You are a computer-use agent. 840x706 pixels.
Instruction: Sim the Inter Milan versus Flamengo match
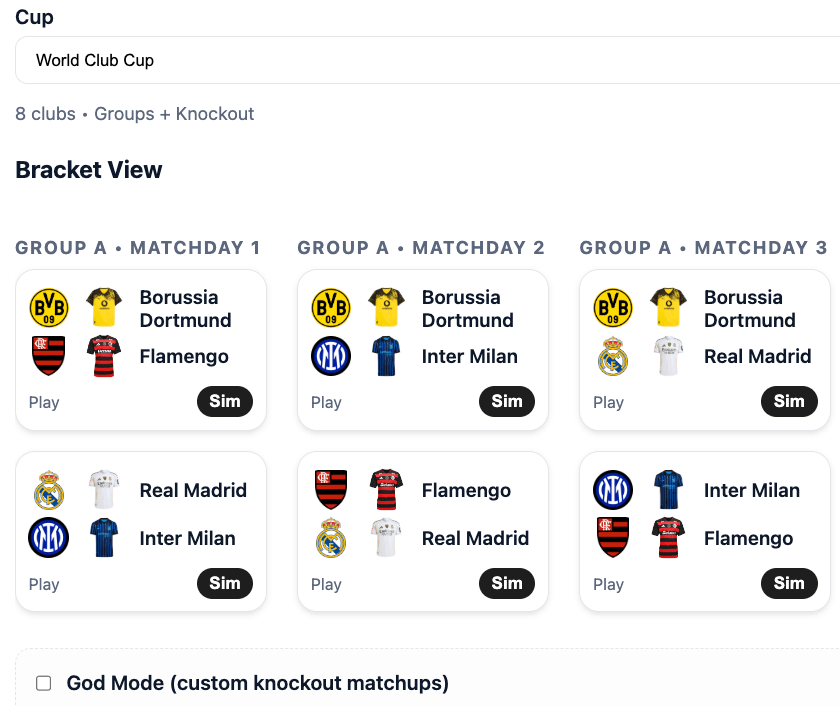tap(789, 583)
